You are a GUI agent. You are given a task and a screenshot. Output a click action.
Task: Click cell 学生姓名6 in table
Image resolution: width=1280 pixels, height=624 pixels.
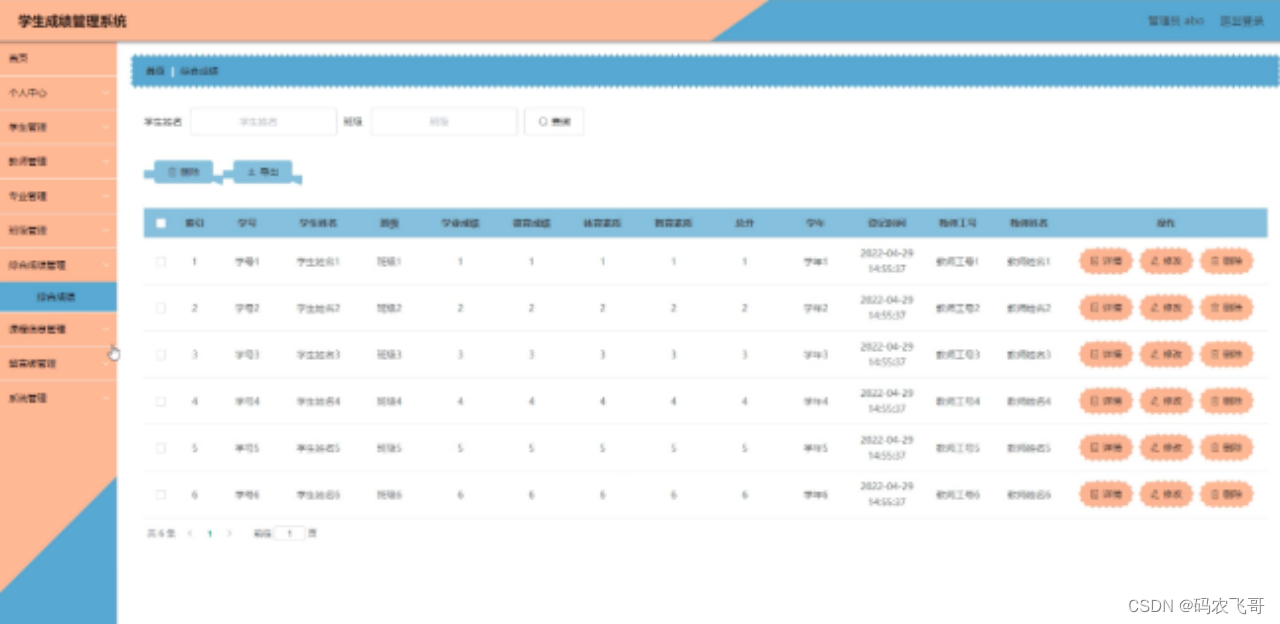tap(318, 494)
